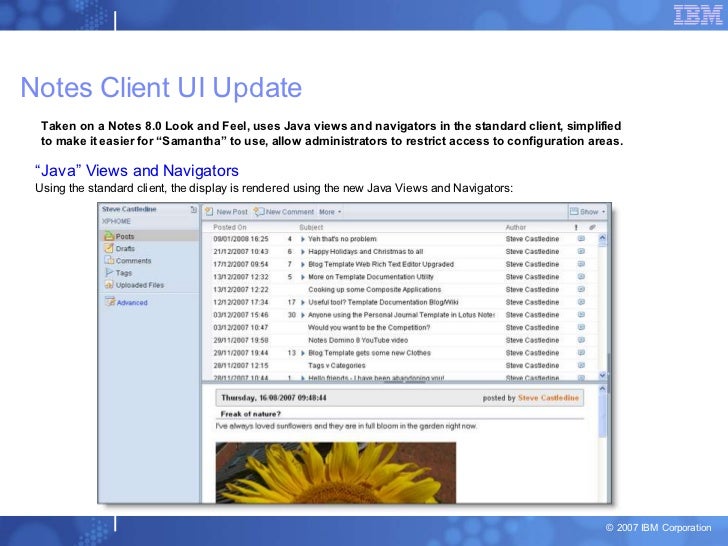
Task: Sort by Subject column header
Action: [311, 227]
